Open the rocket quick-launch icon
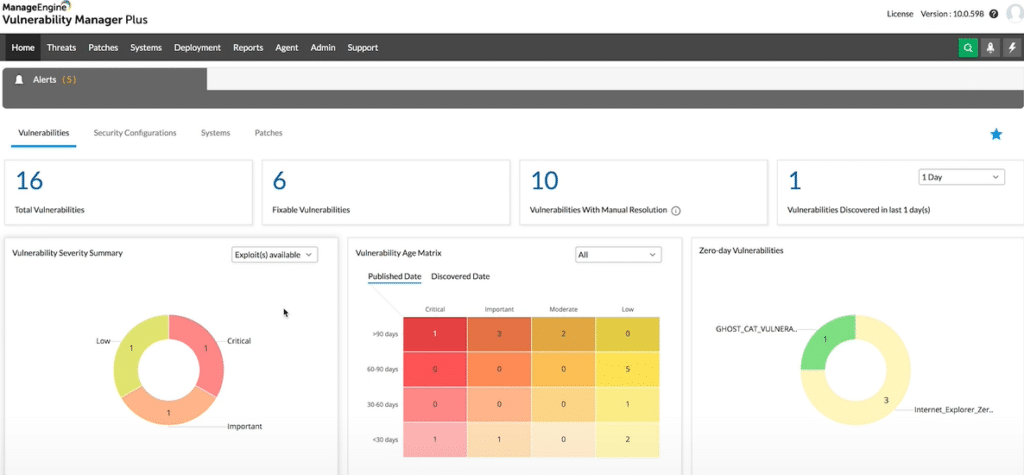Screen dimensions: 1024x475 coord(990,48)
